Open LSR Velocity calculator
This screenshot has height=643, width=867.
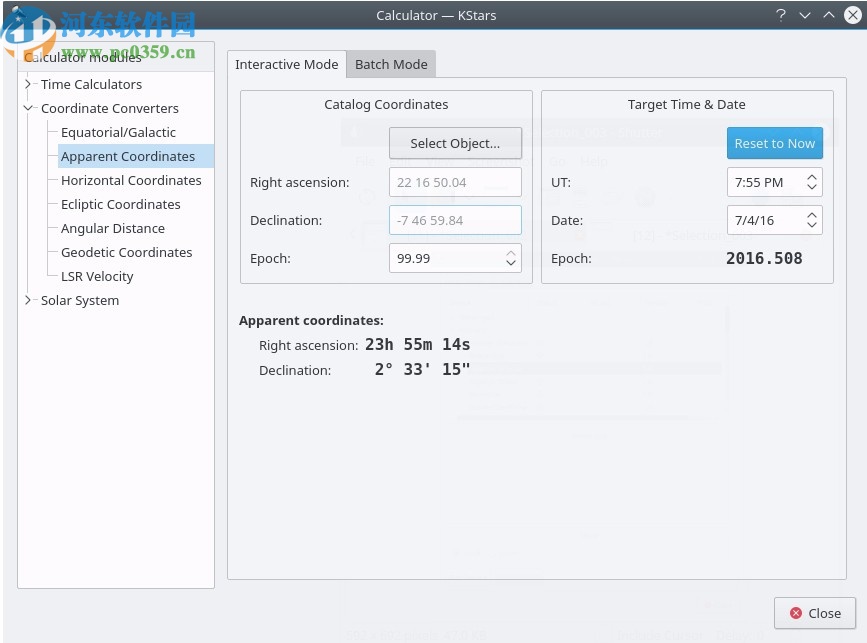(x=97, y=276)
